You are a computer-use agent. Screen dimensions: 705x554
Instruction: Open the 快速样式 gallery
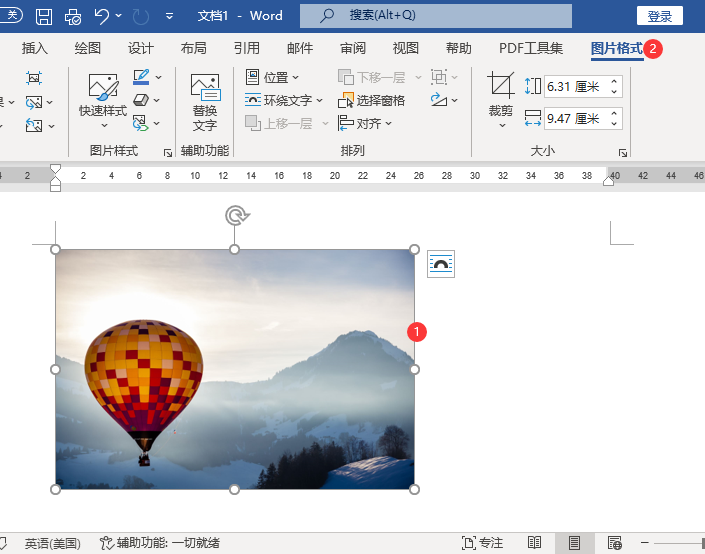pos(103,101)
